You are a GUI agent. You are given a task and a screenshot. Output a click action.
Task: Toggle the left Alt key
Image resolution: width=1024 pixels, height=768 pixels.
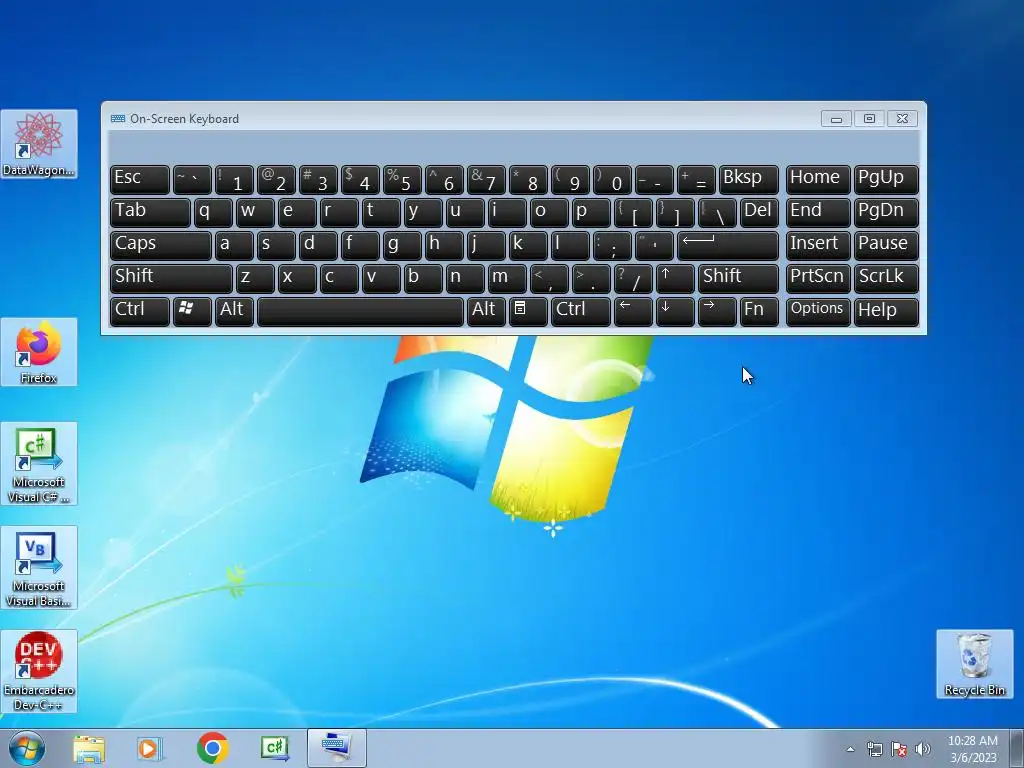click(x=234, y=311)
